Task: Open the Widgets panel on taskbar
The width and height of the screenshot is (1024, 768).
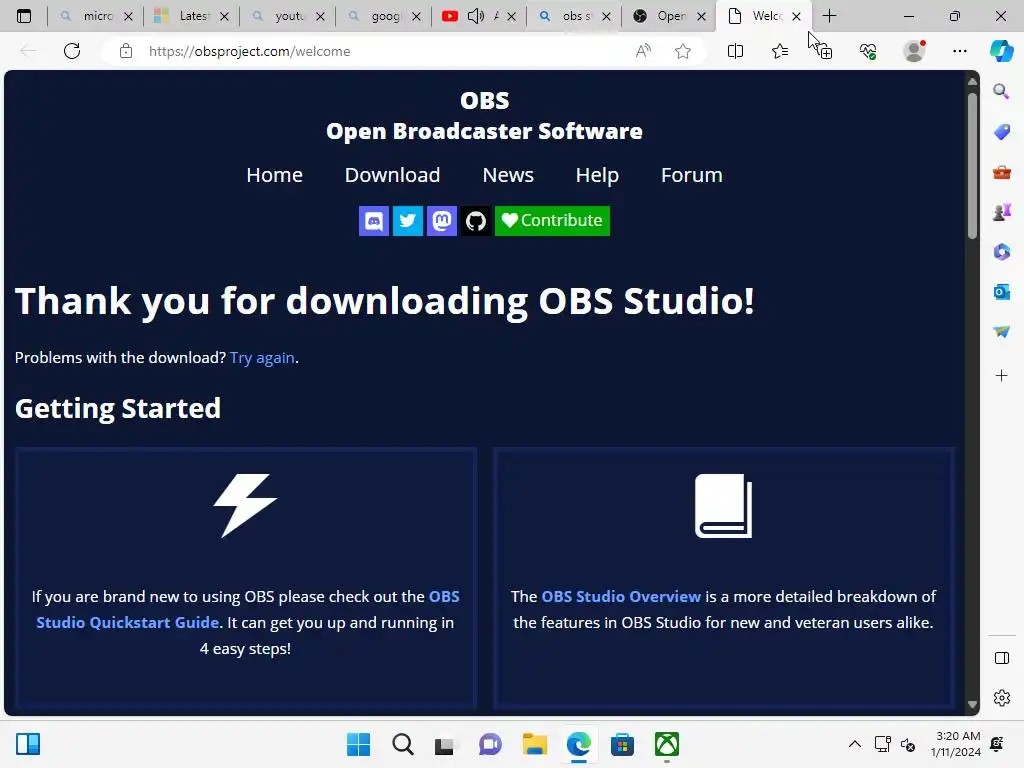Action: pyautogui.click(x=28, y=744)
